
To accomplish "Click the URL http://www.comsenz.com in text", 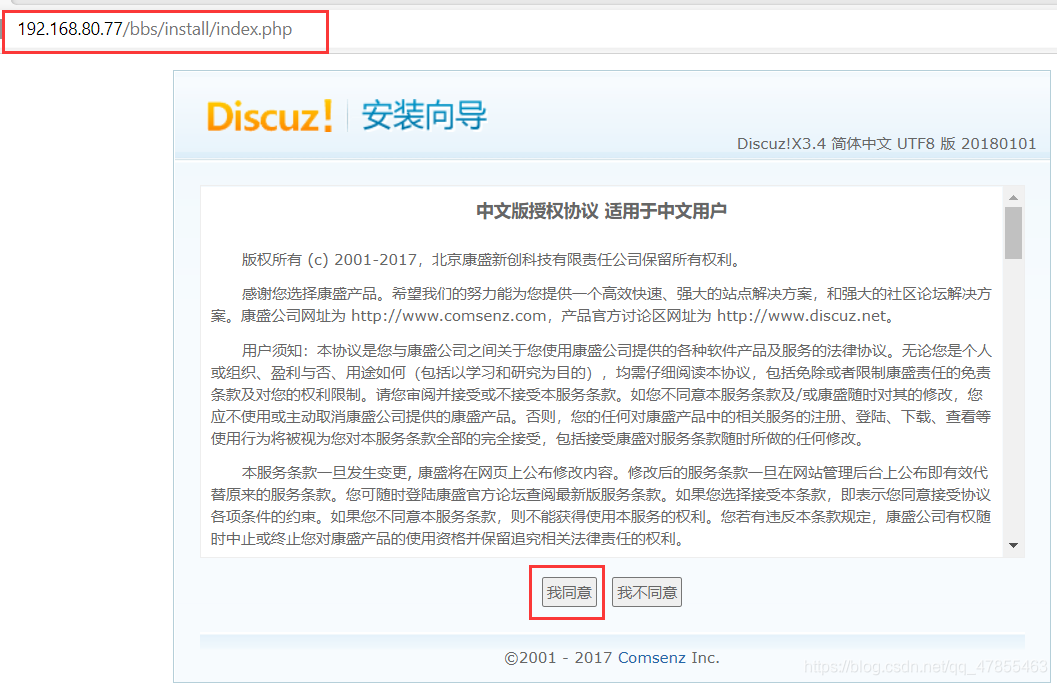I will point(449,316).
